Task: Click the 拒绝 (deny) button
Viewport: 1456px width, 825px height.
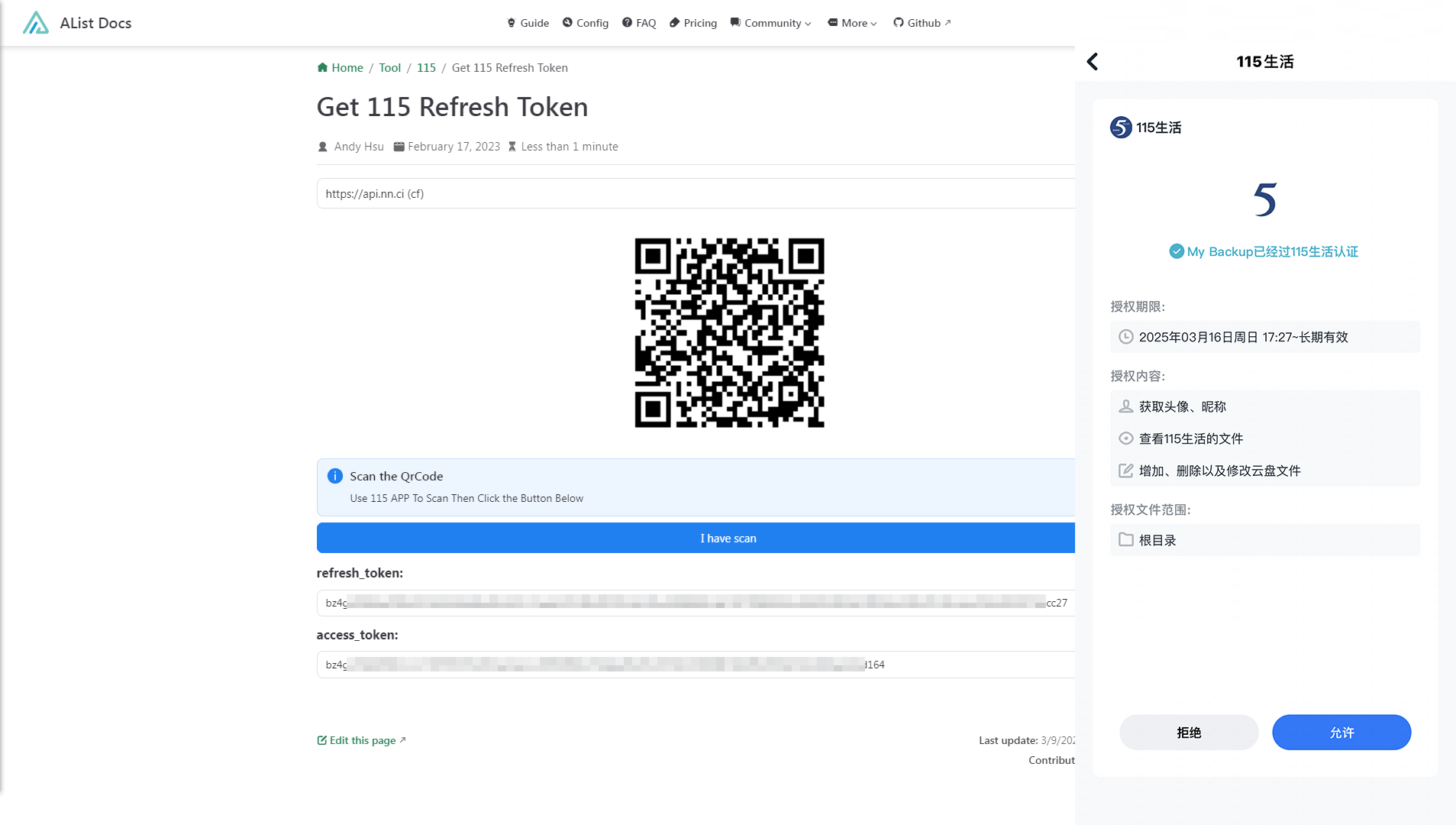Action: [1189, 733]
